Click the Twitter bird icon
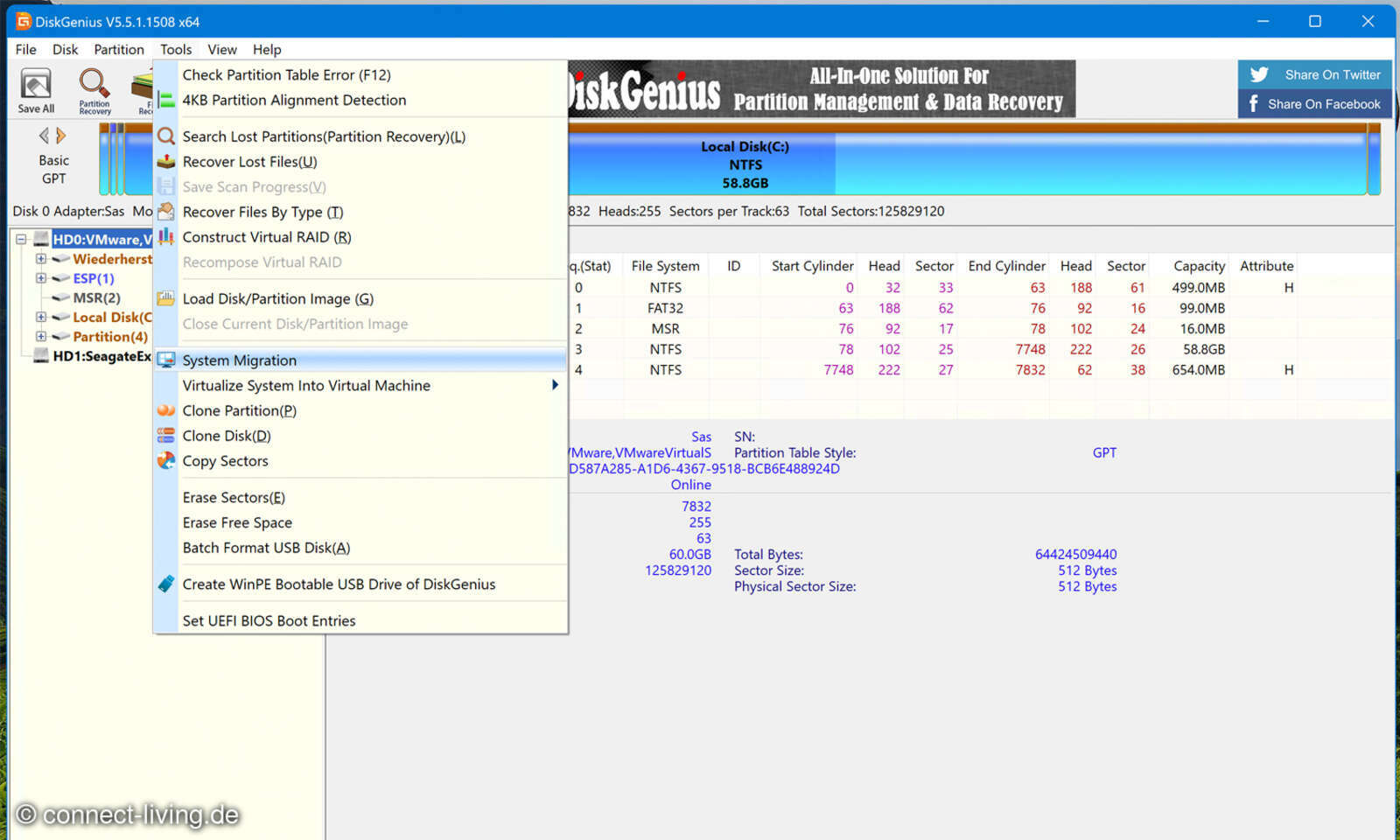The image size is (1400, 840). (x=1259, y=75)
